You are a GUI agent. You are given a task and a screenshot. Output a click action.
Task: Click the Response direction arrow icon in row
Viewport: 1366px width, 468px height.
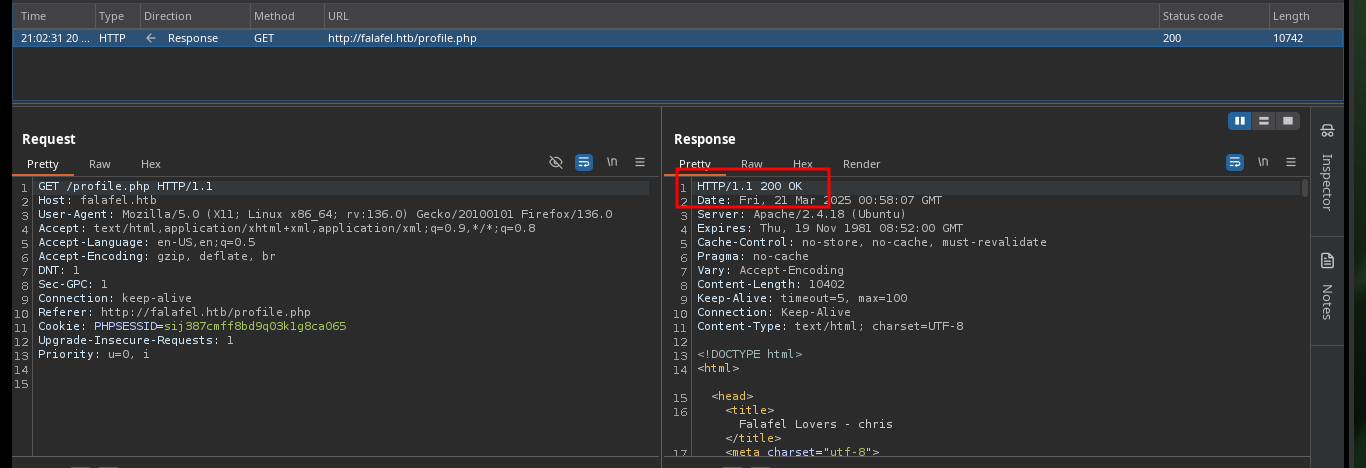(151, 38)
